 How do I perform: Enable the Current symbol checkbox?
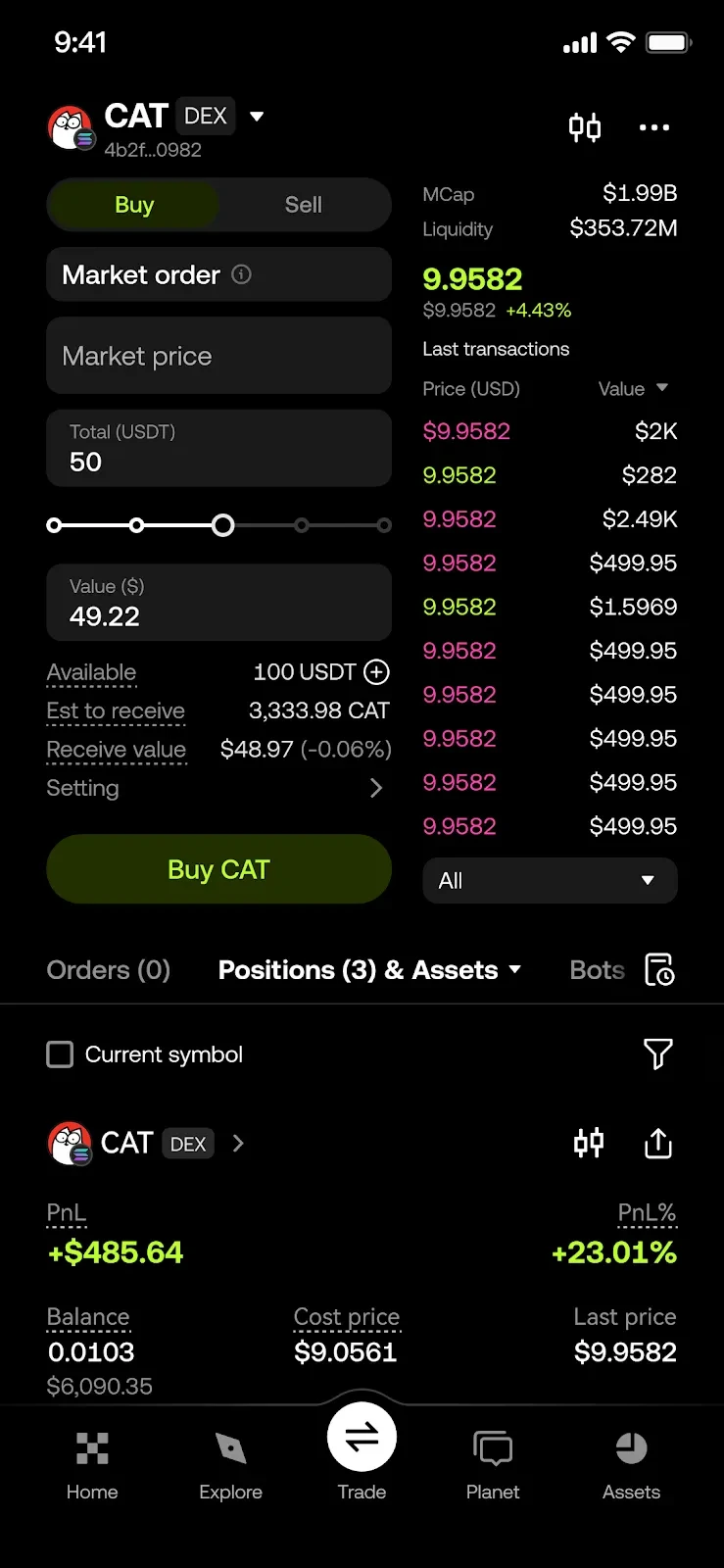coord(61,1054)
